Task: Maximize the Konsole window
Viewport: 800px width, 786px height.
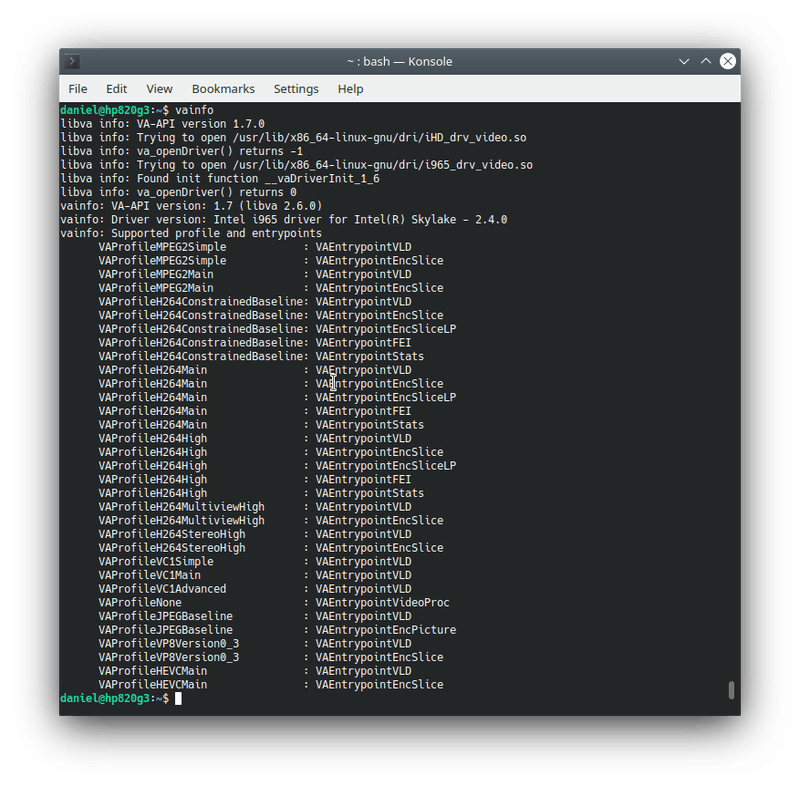Action: [x=706, y=61]
